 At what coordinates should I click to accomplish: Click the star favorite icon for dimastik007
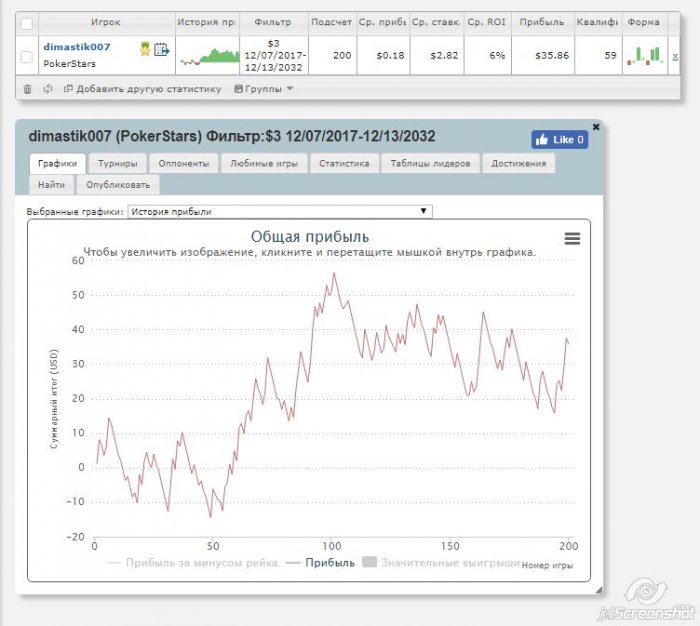pyautogui.click(x=145, y=49)
